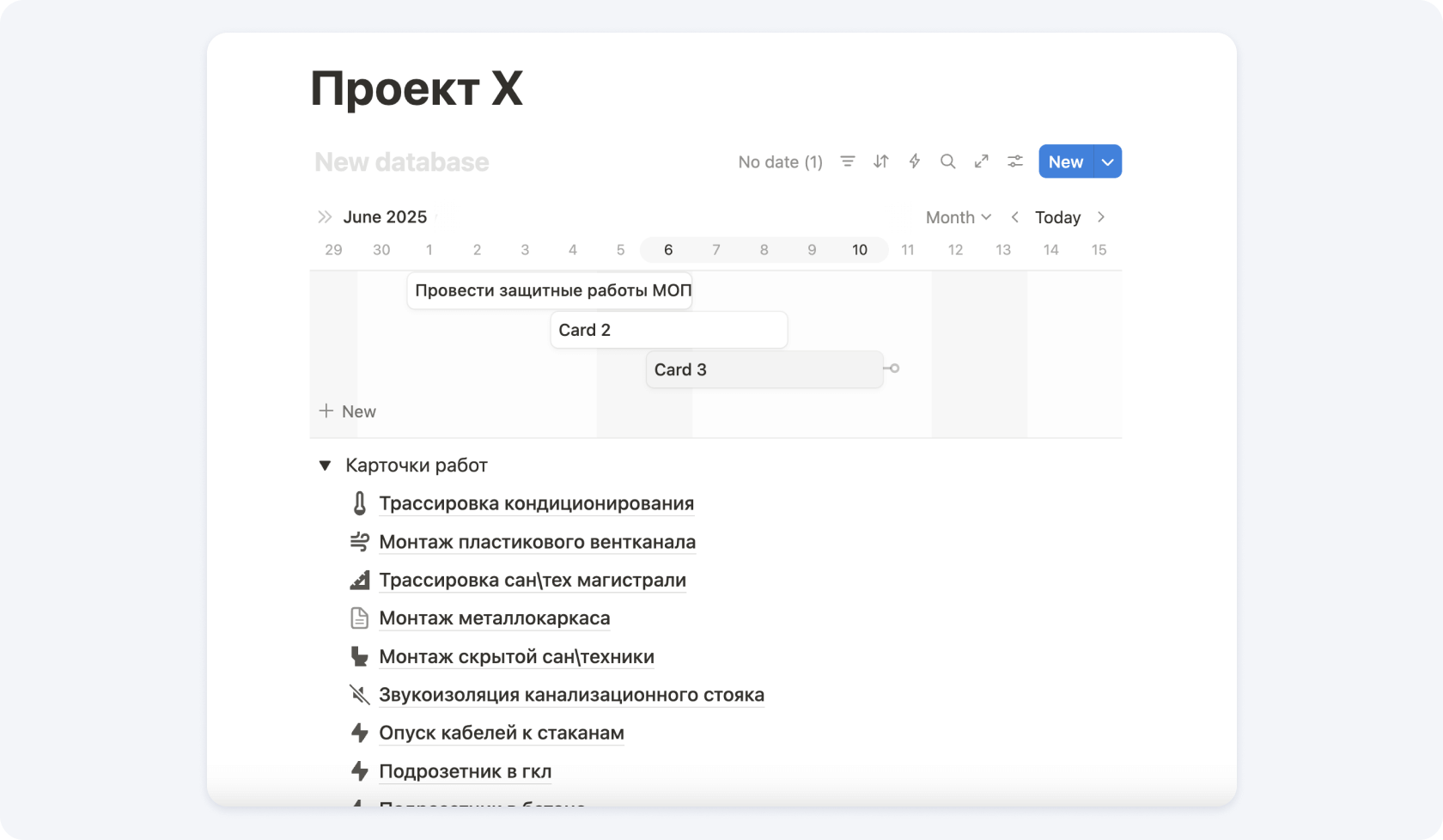Screen dimensions: 1443x840
Task: Open view settings sliders icon
Action: coord(1014,161)
